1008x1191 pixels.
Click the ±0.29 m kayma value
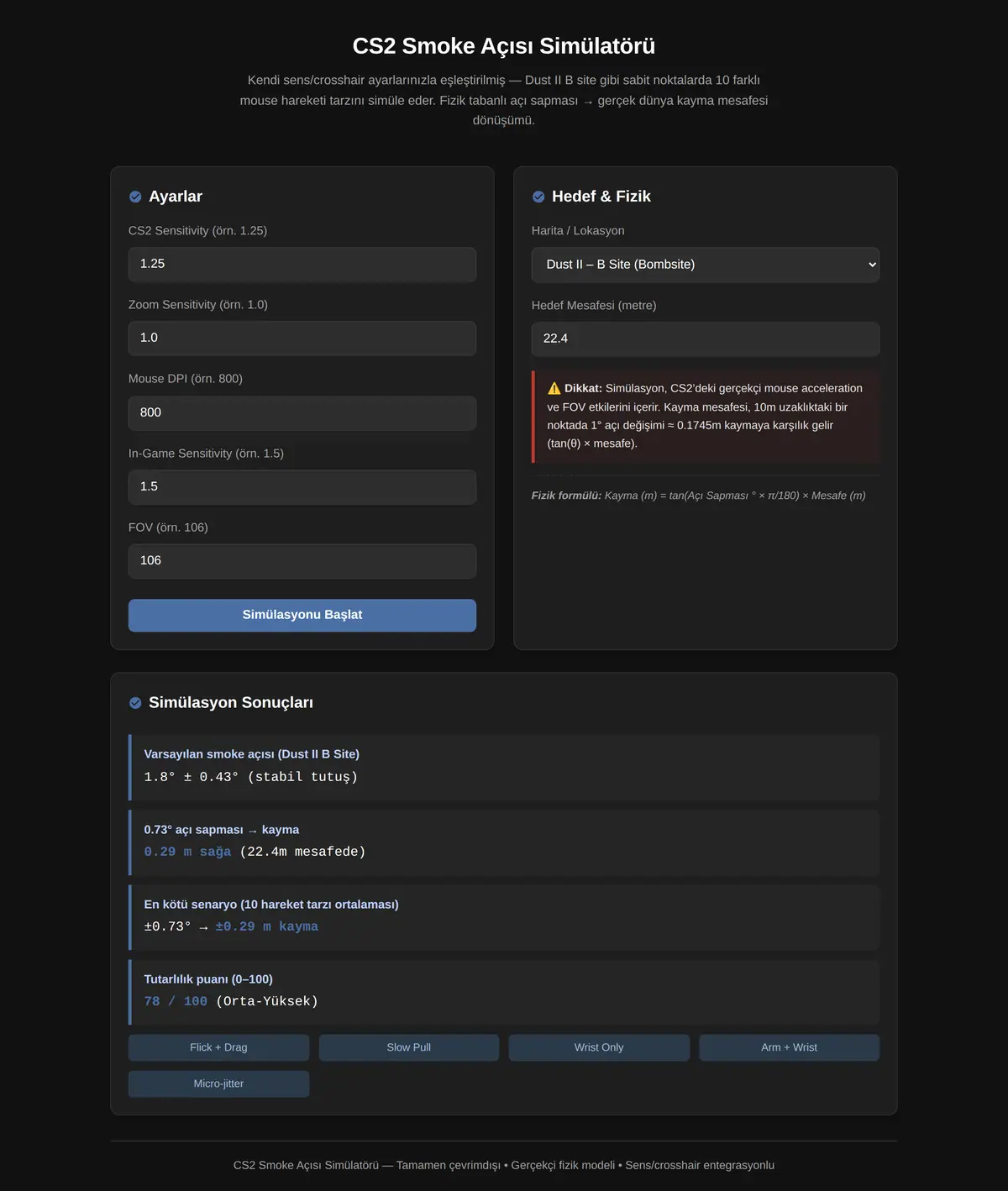(267, 926)
